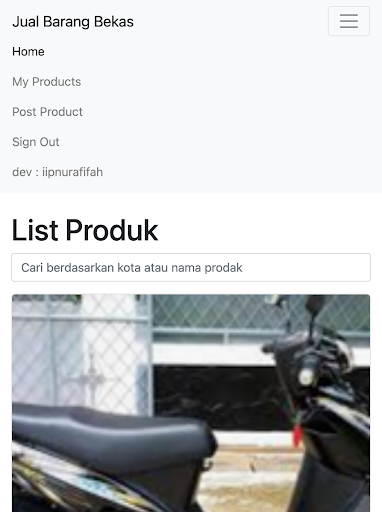Click the motorcycle seat in product image
This screenshot has height=512, width=382.
point(113,430)
